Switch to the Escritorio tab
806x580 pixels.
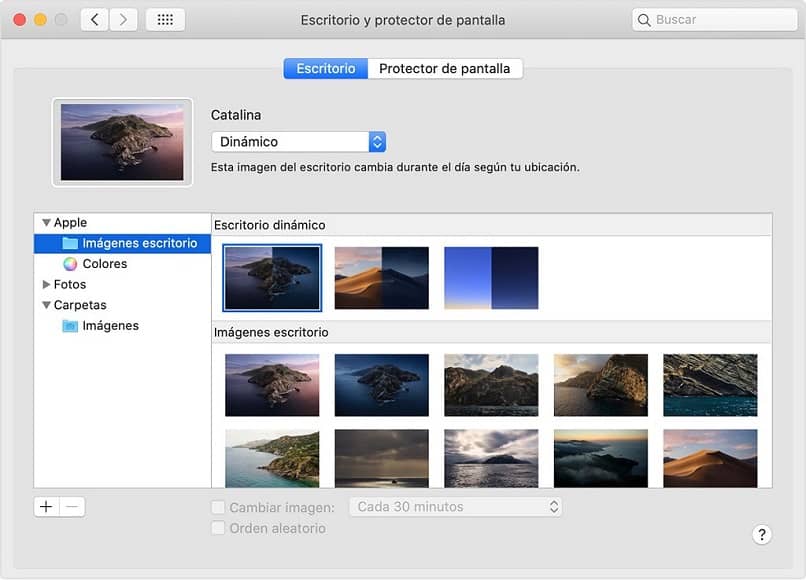pyautogui.click(x=325, y=68)
